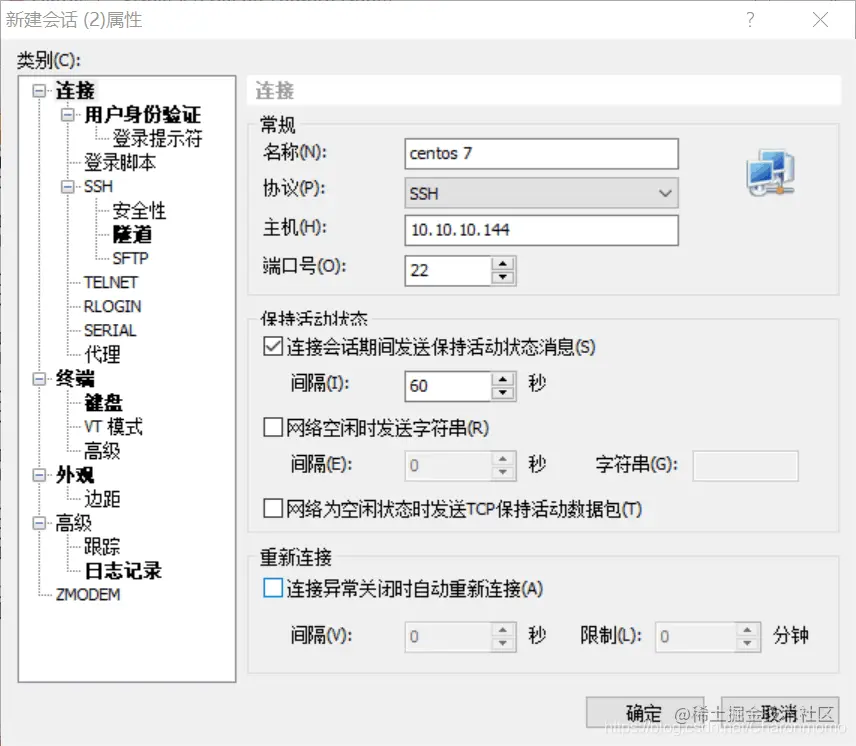Click the 取消 button
The image size is (856, 746).
[780, 713]
